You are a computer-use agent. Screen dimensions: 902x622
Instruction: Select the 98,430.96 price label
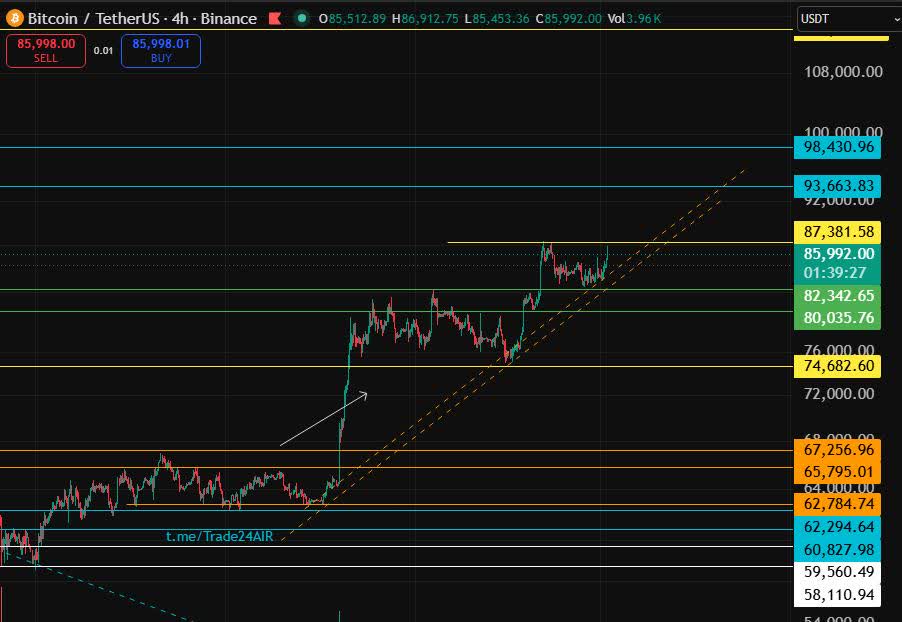837,147
